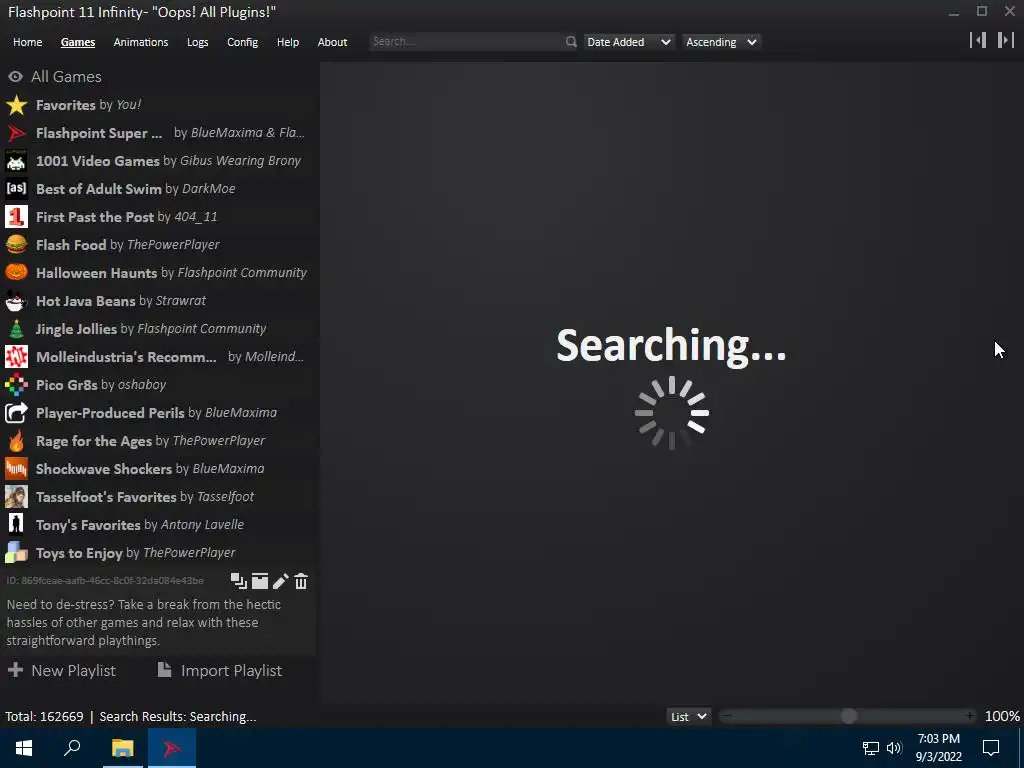This screenshot has height=768, width=1024.
Task: Edit the selected playlist with pencil icon
Action: coord(281,581)
